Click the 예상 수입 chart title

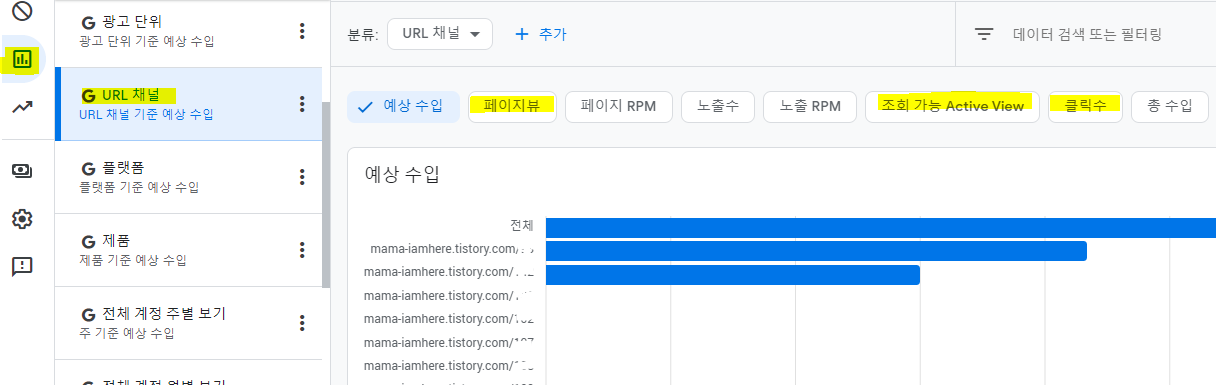tap(402, 174)
